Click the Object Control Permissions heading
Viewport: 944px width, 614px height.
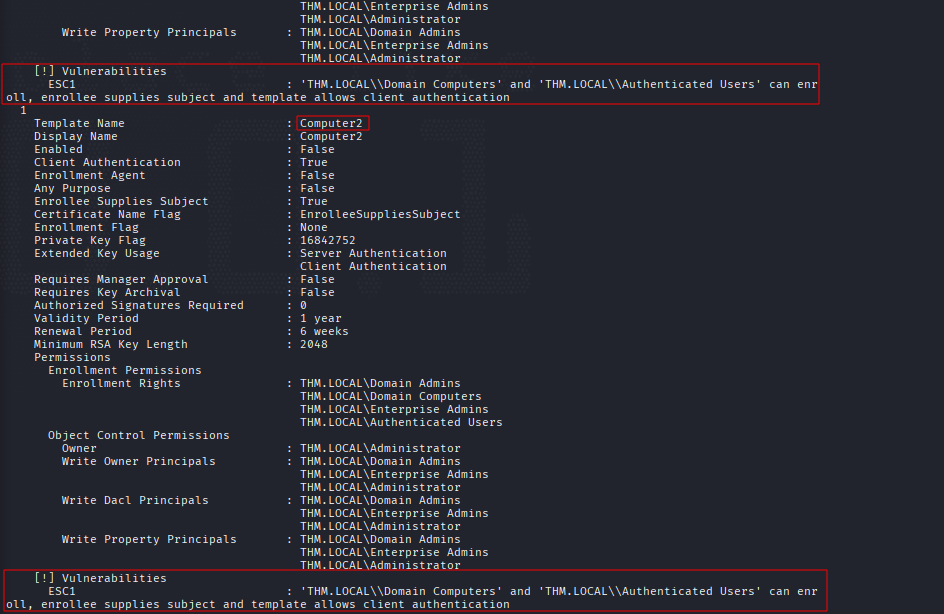[138, 435]
